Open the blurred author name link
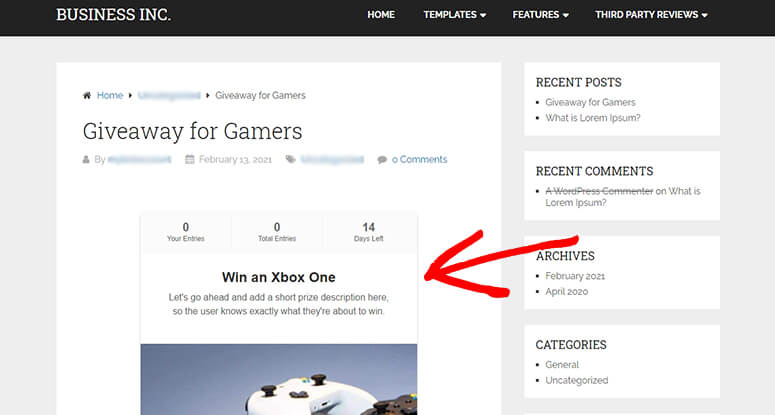Image resolution: width=775 pixels, height=415 pixels. click(139, 160)
